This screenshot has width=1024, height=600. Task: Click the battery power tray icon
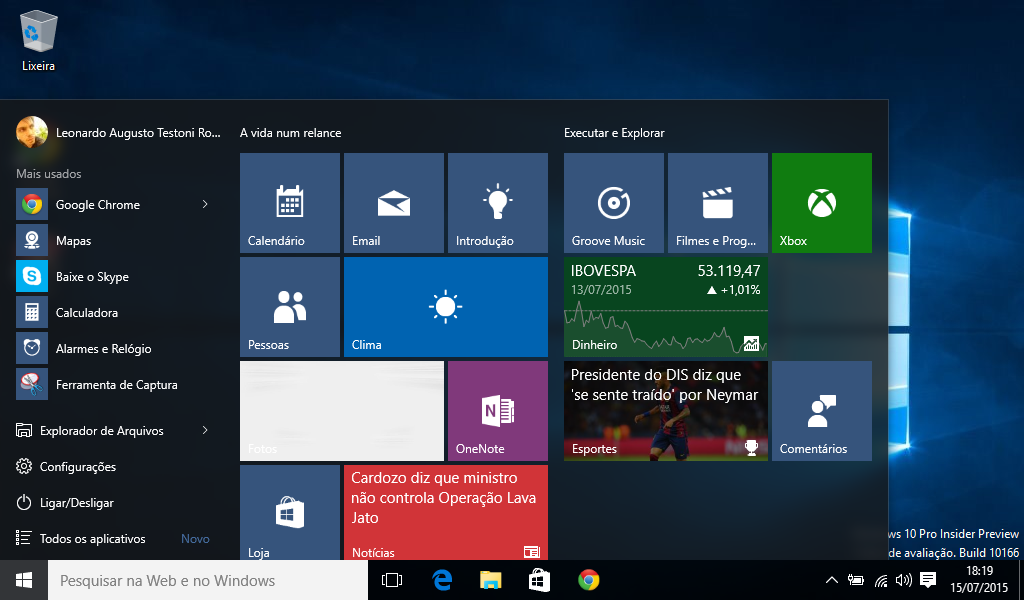click(856, 580)
